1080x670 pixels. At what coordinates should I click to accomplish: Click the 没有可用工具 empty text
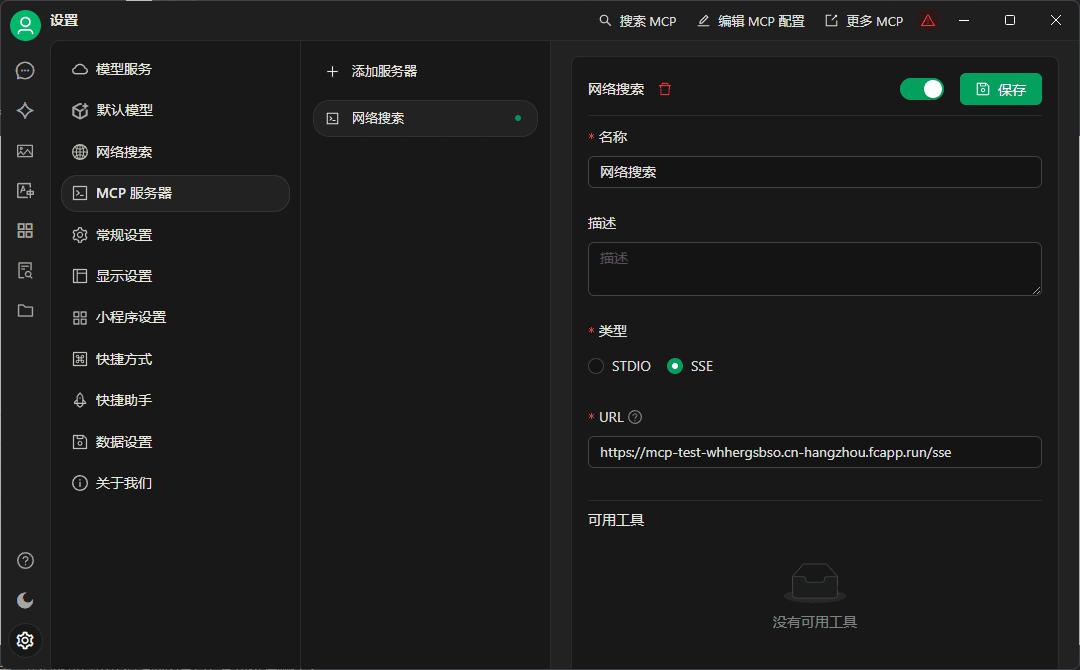coord(814,622)
